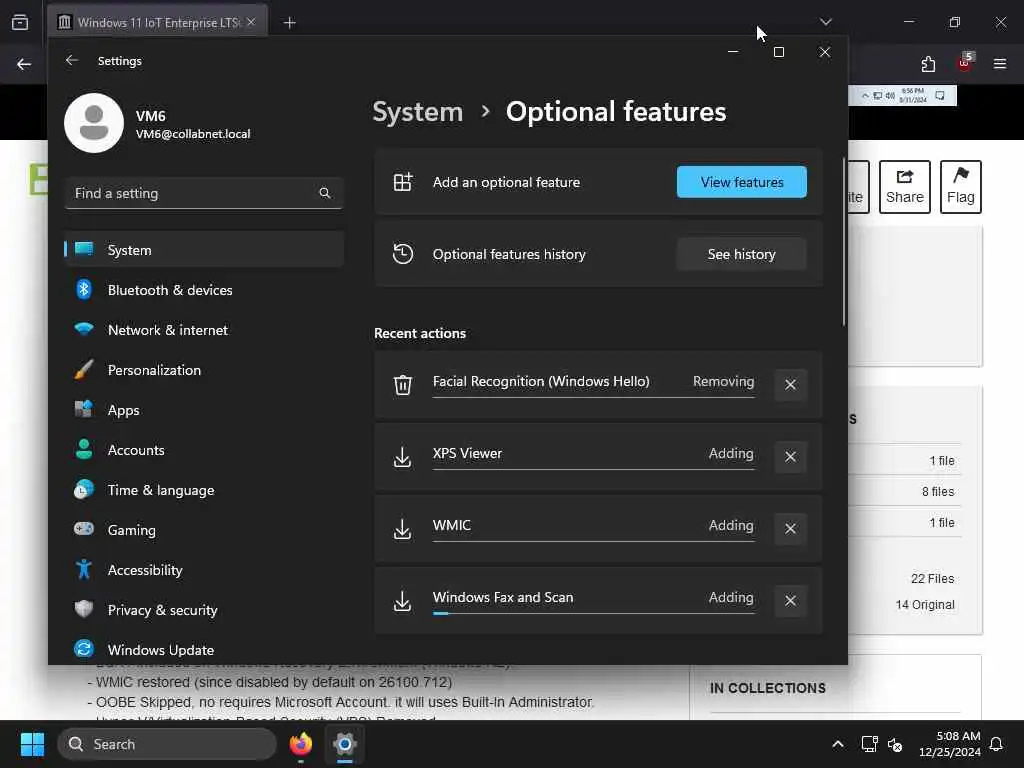This screenshot has width=1024, height=768.
Task: Click the Share button in browser page
Action: click(x=904, y=187)
